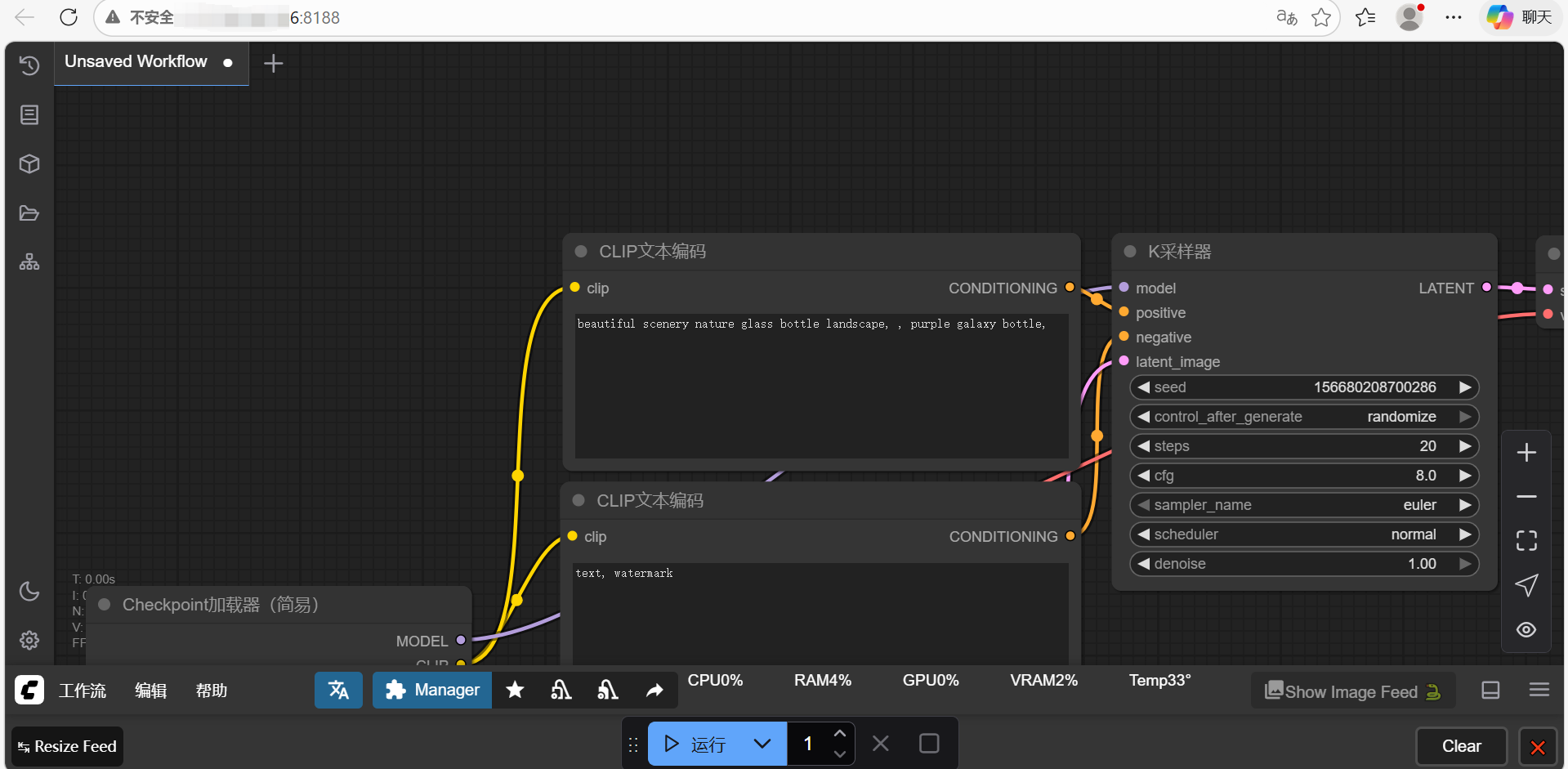Open the 工作流 menu
Viewport: 1568px width, 769px height.
(x=83, y=691)
